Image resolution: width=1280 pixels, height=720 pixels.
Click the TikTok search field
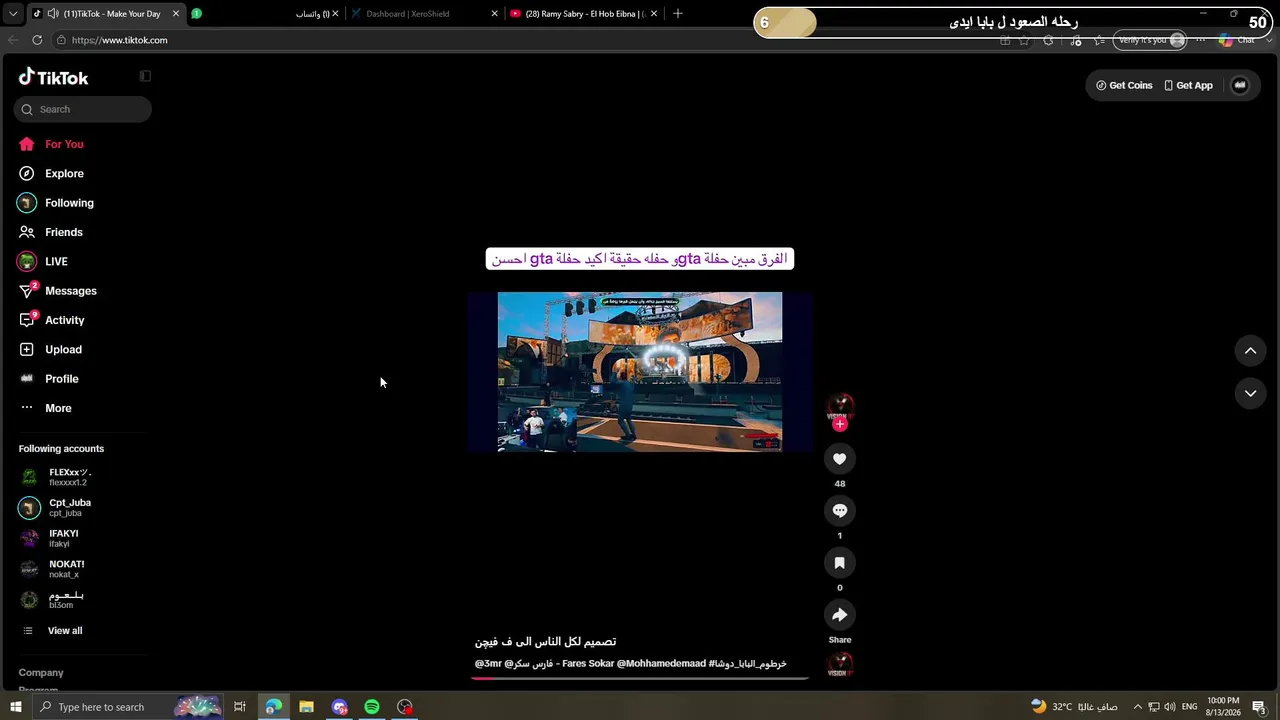[x=83, y=109]
